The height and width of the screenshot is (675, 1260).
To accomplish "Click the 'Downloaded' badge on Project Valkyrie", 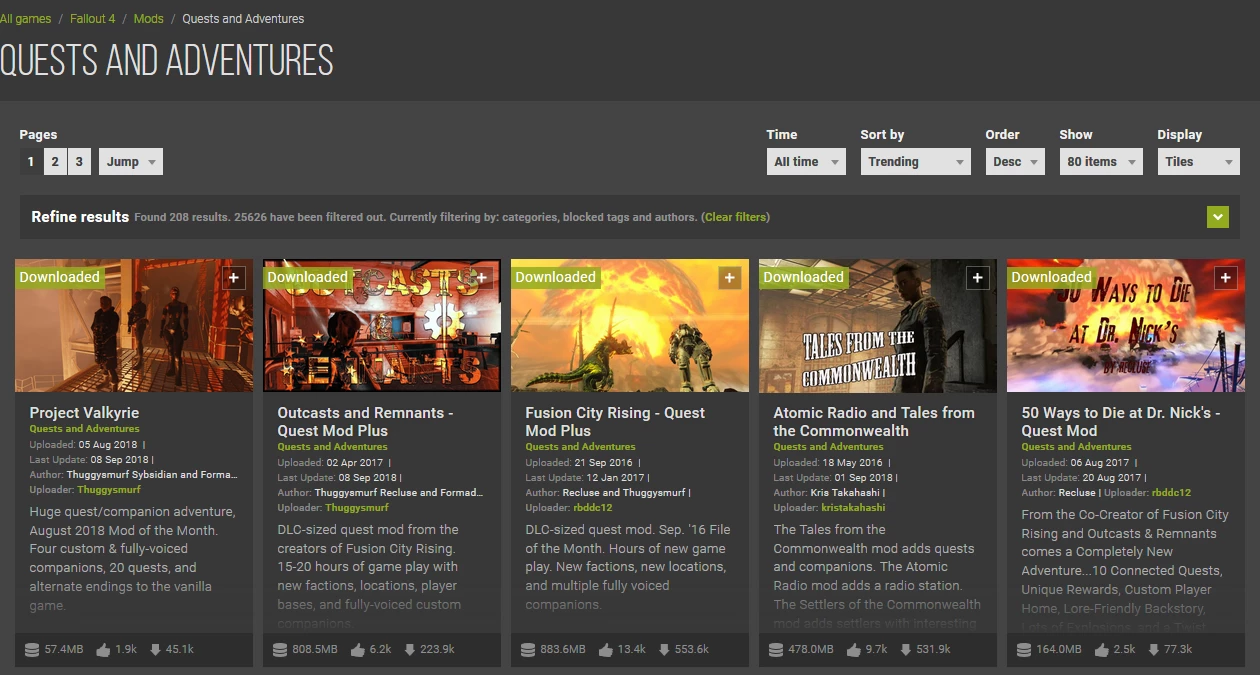I will tap(60, 277).
